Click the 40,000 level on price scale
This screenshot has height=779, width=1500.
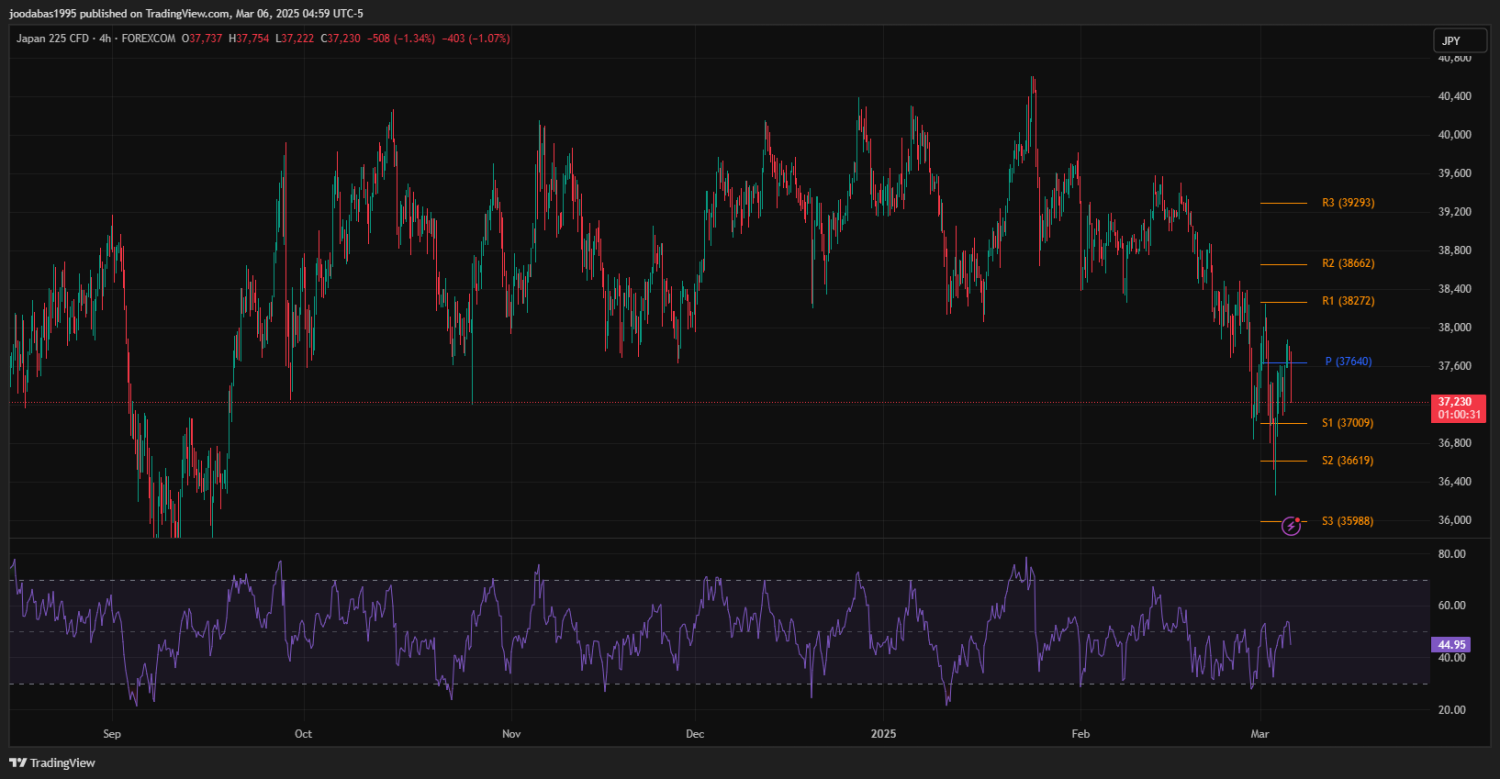[1454, 135]
